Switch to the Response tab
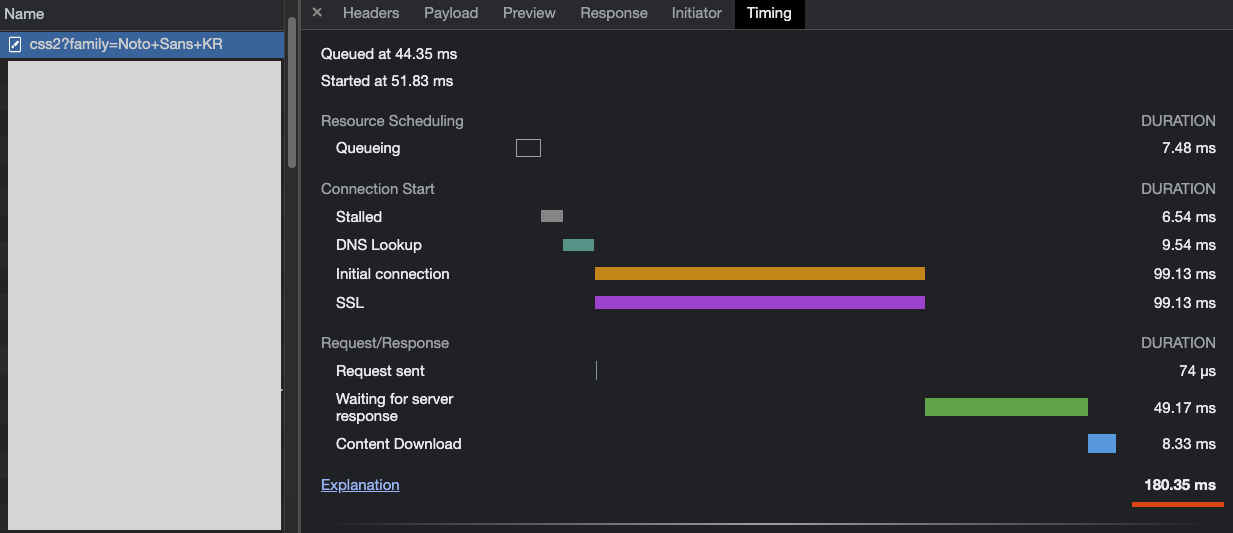The width and height of the screenshot is (1233, 533). tap(614, 13)
